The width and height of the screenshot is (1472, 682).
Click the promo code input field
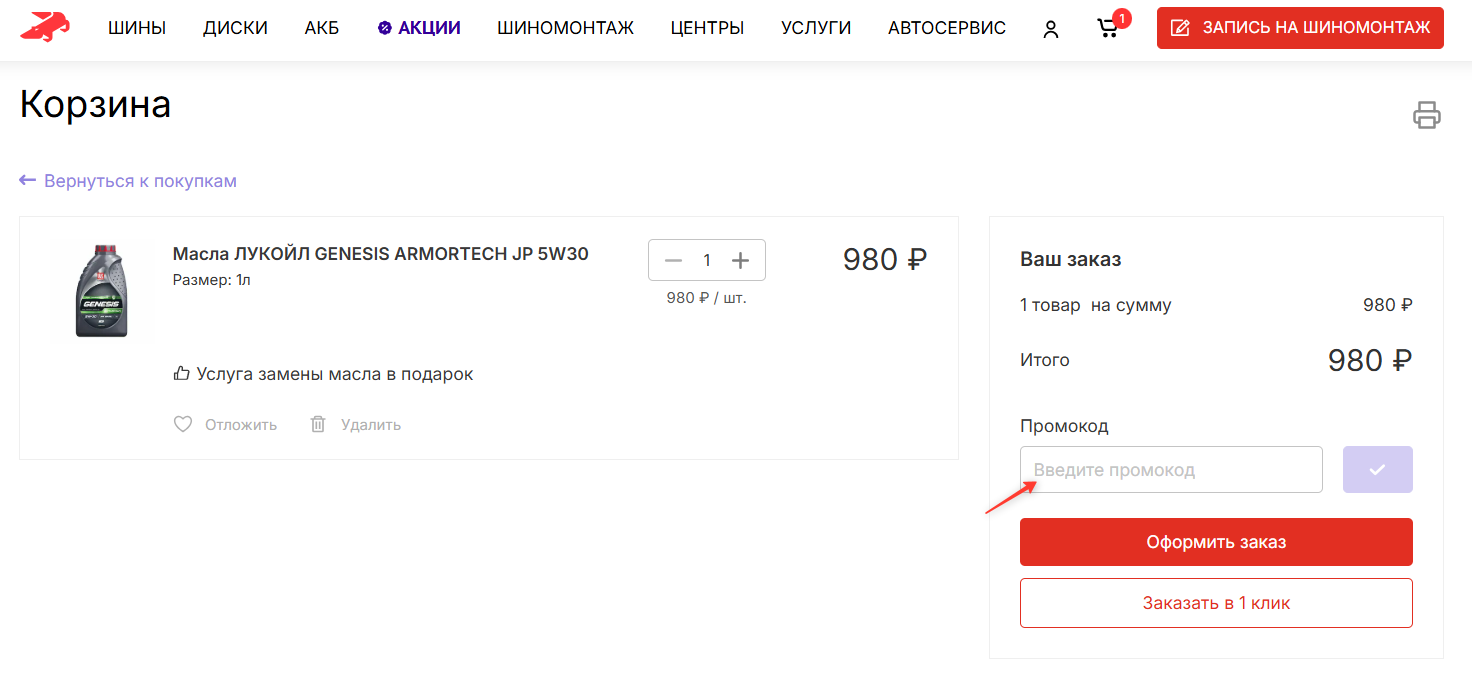(1170, 469)
